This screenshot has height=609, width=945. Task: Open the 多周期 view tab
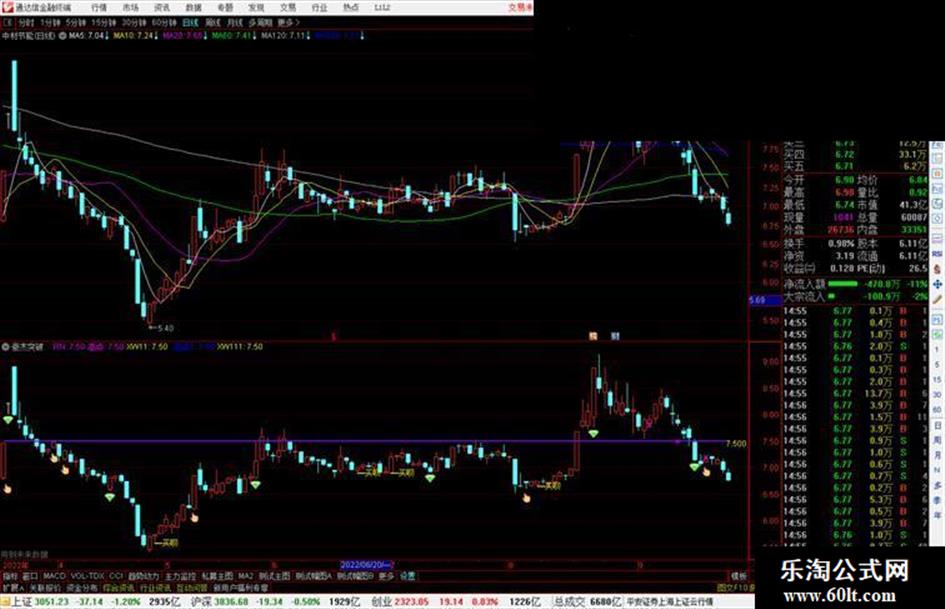click(260, 23)
